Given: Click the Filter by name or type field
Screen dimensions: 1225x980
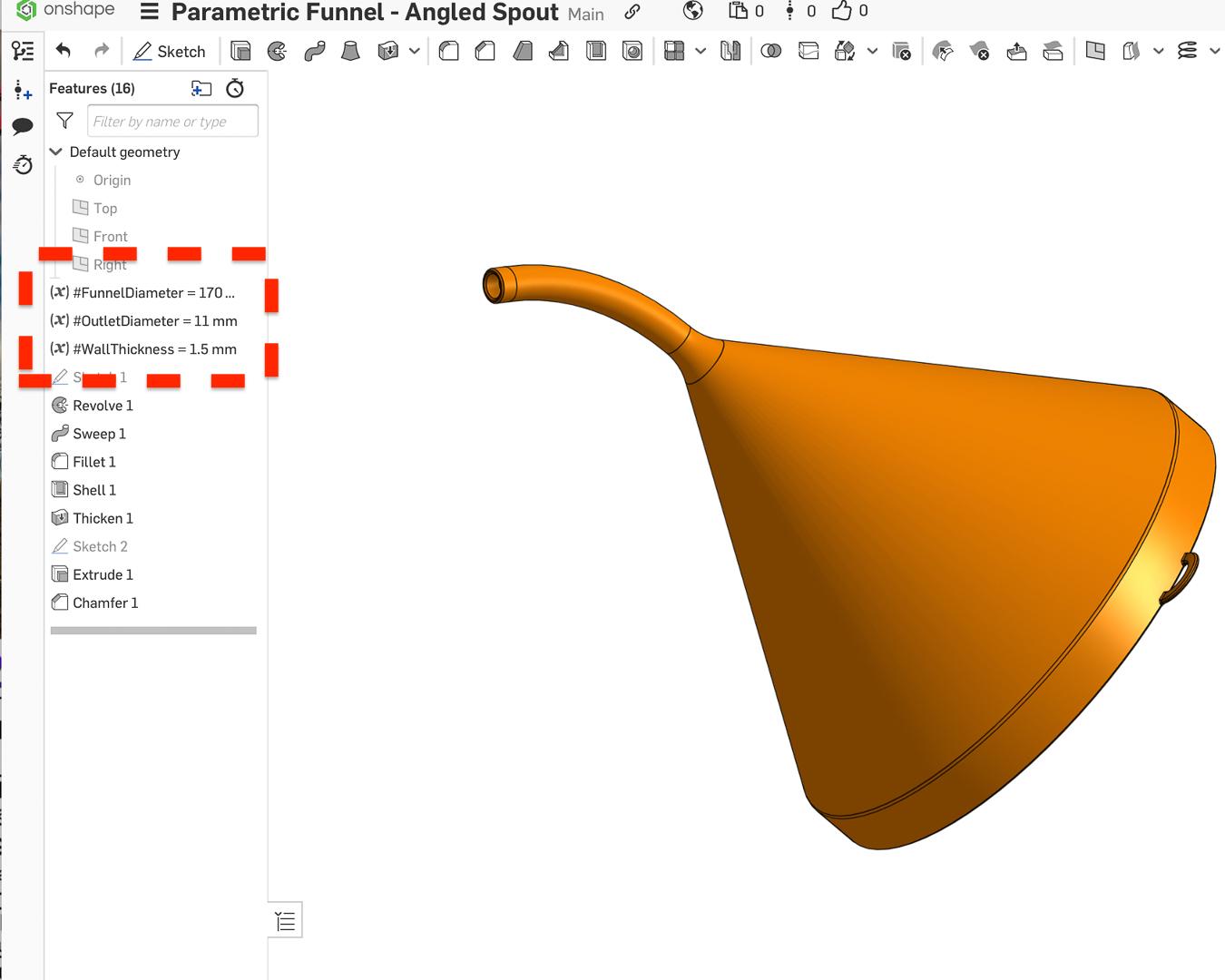Looking at the screenshot, I should point(172,120).
